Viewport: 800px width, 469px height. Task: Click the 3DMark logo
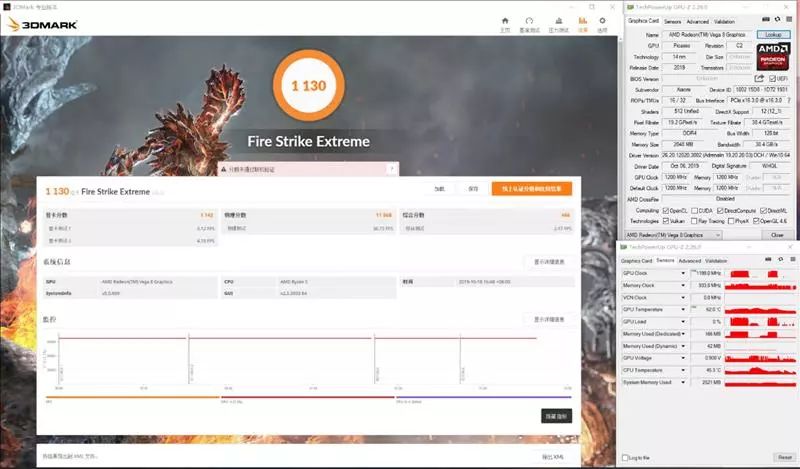pos(42,24)
